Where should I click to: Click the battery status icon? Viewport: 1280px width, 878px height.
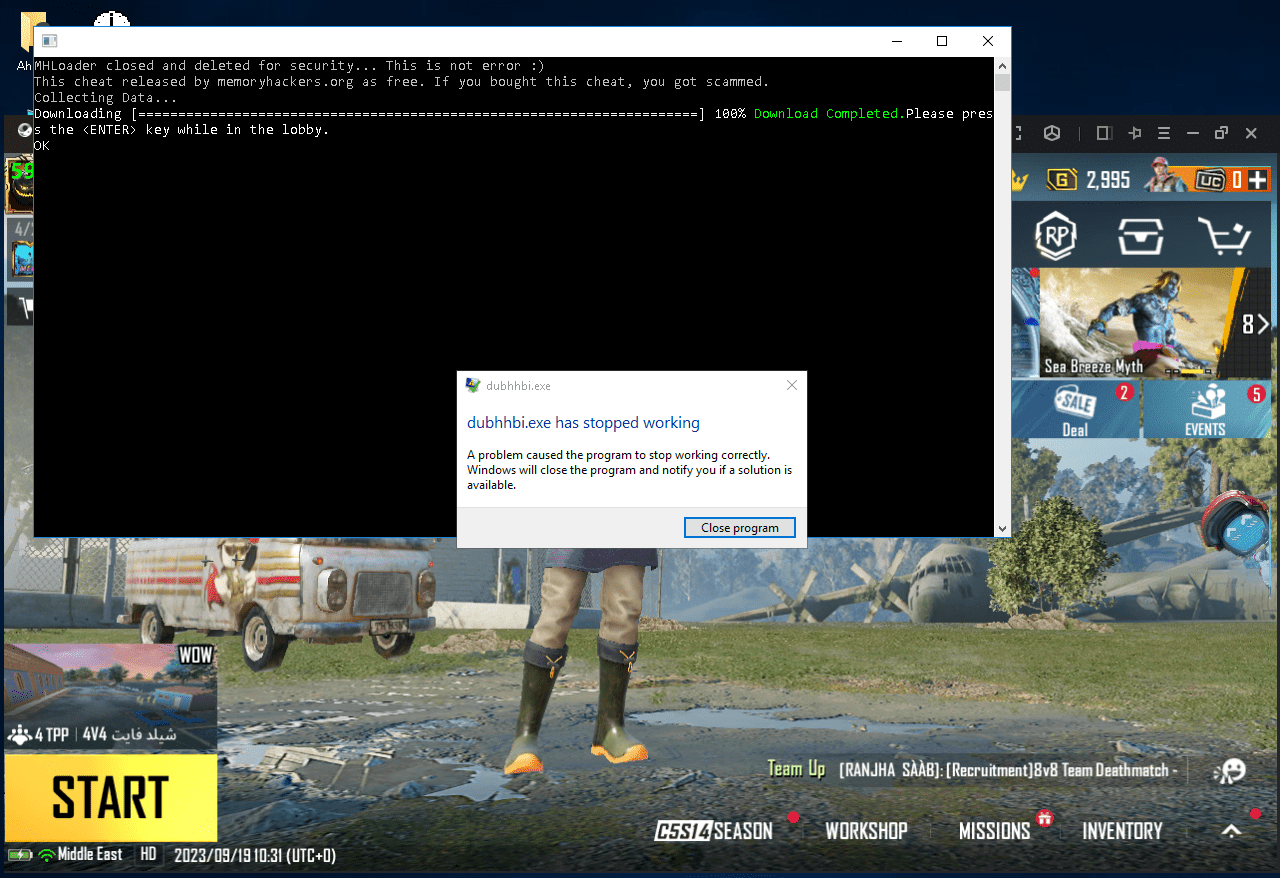pos(20,855)
